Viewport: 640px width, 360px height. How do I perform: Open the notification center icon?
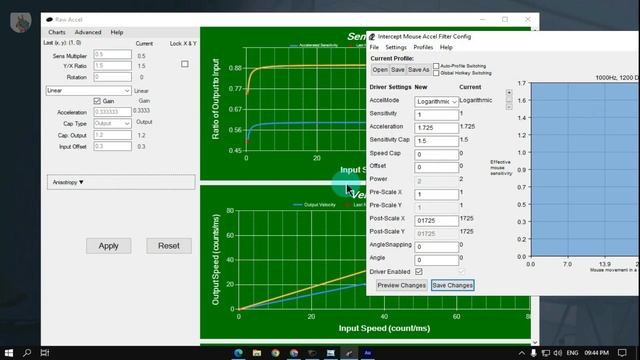coord(622,353)
